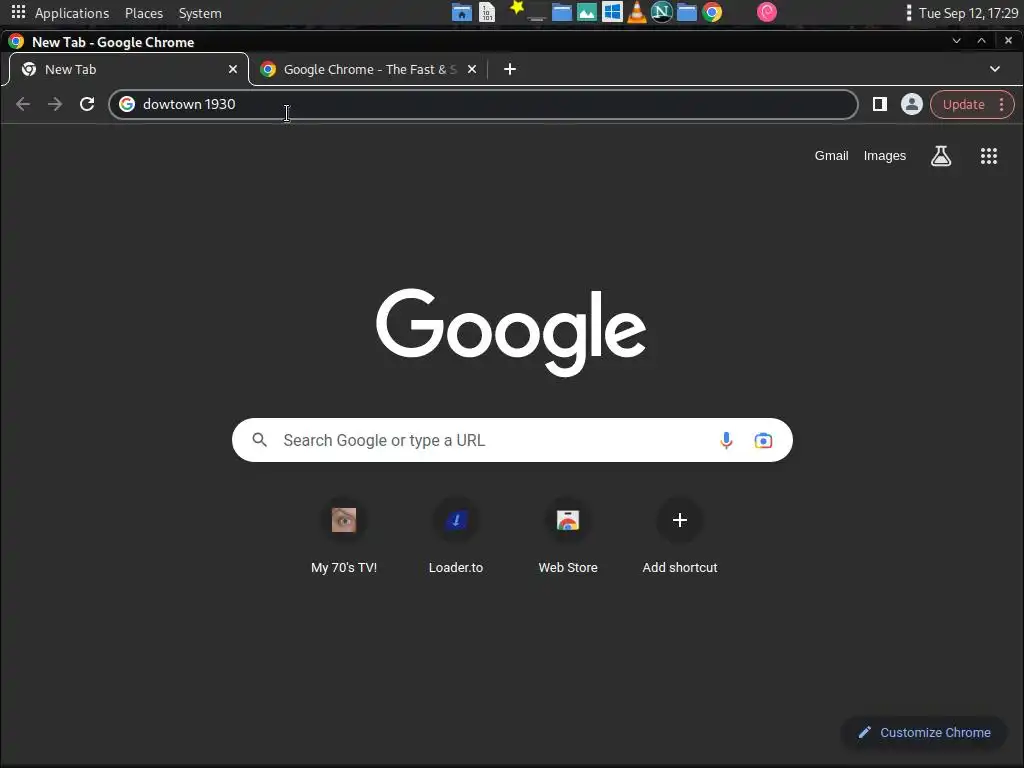The image size is (1024, 768).
Task: Open the Google apps grid
Action: (989, 155)
